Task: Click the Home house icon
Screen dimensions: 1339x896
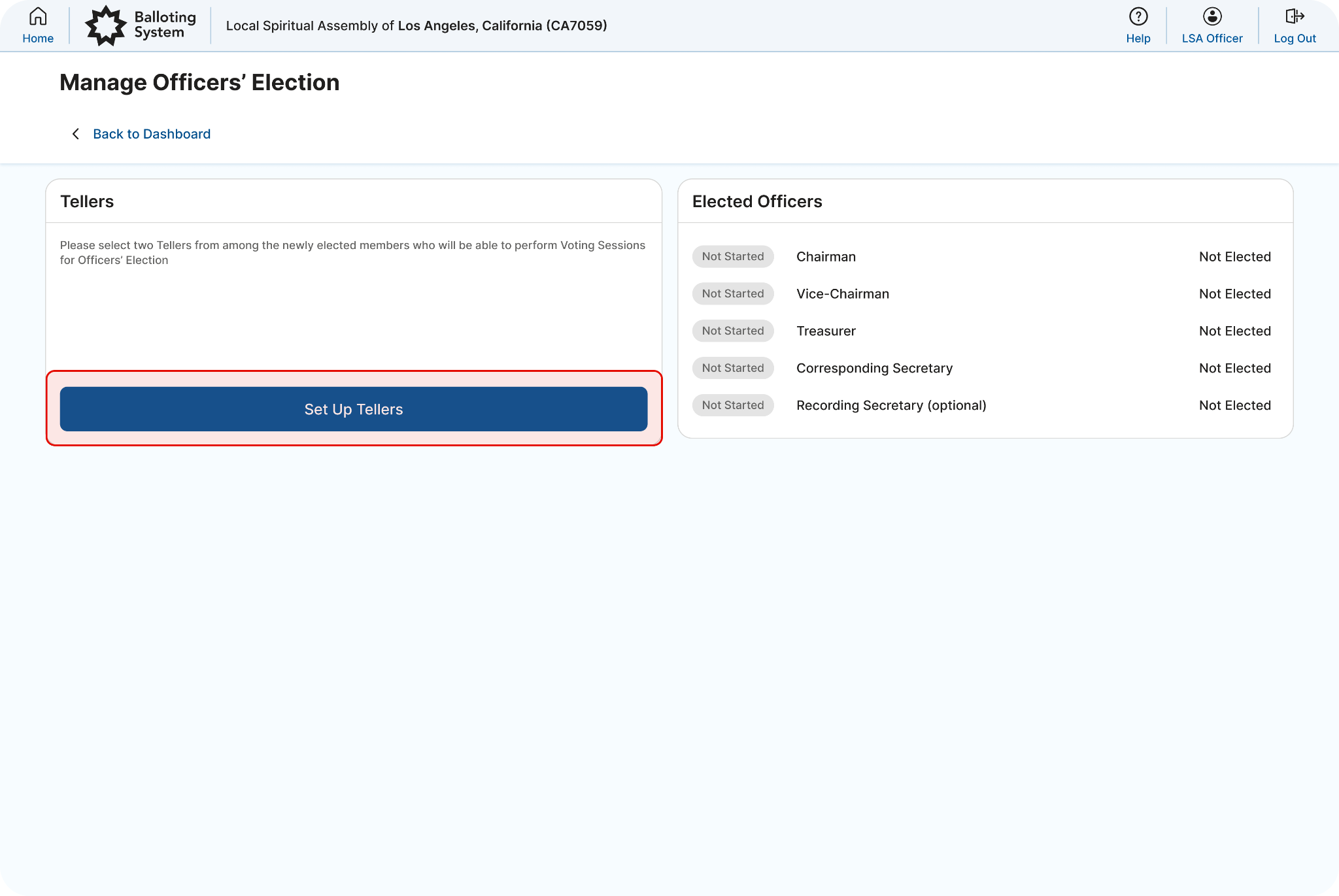Action: 38,16
